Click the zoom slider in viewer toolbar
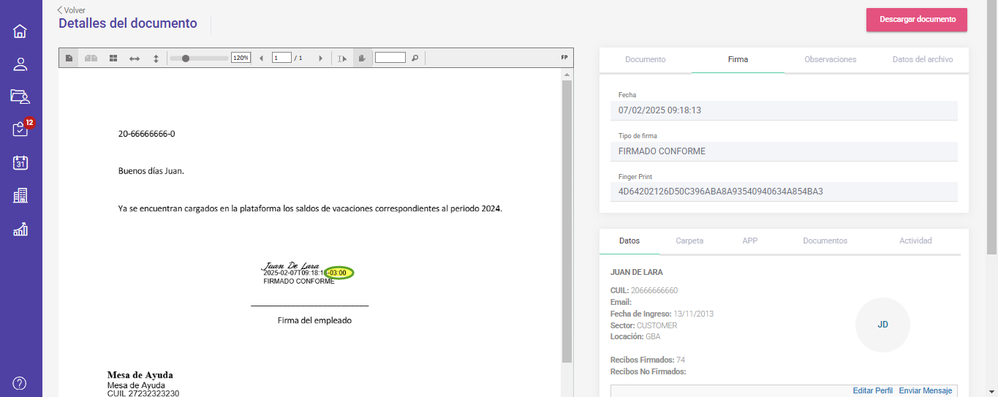The image size is (998, 397). coord(199,58)
